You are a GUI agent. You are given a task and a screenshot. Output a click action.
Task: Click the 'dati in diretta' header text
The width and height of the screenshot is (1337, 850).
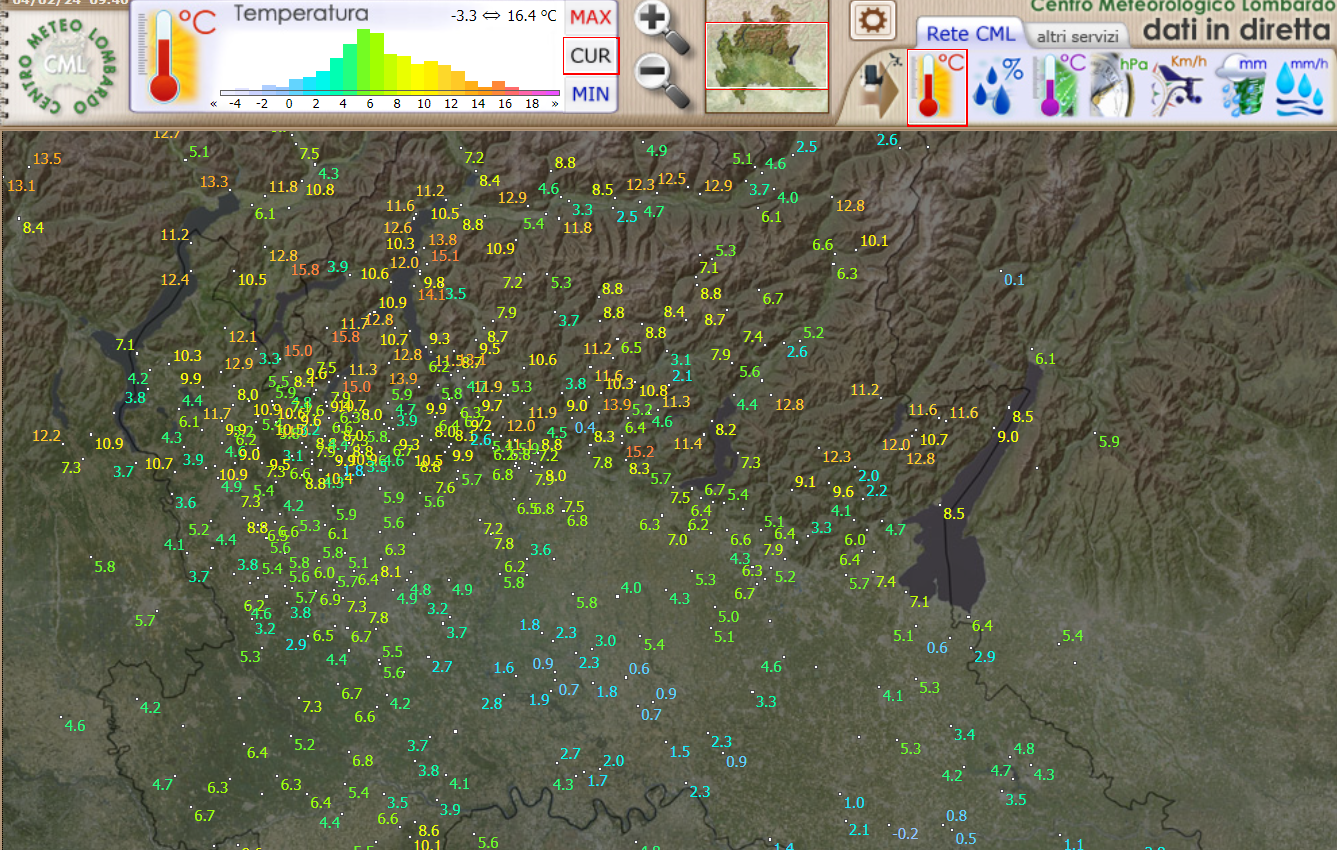click(x=1237, y=29)
